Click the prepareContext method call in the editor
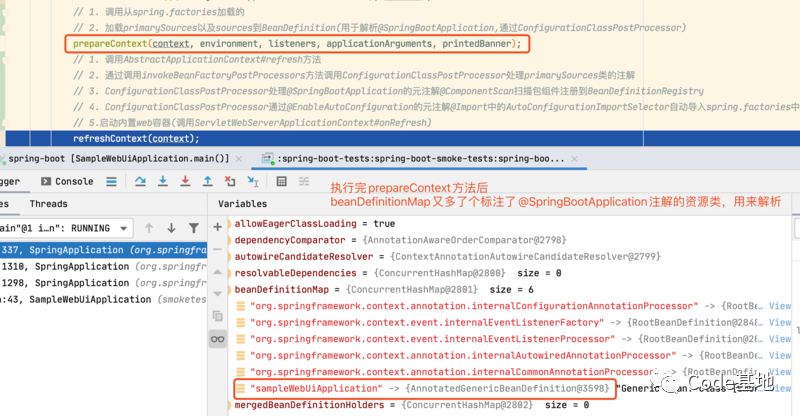The height and width of the screenshot is (416, 800). pos(297,44)
